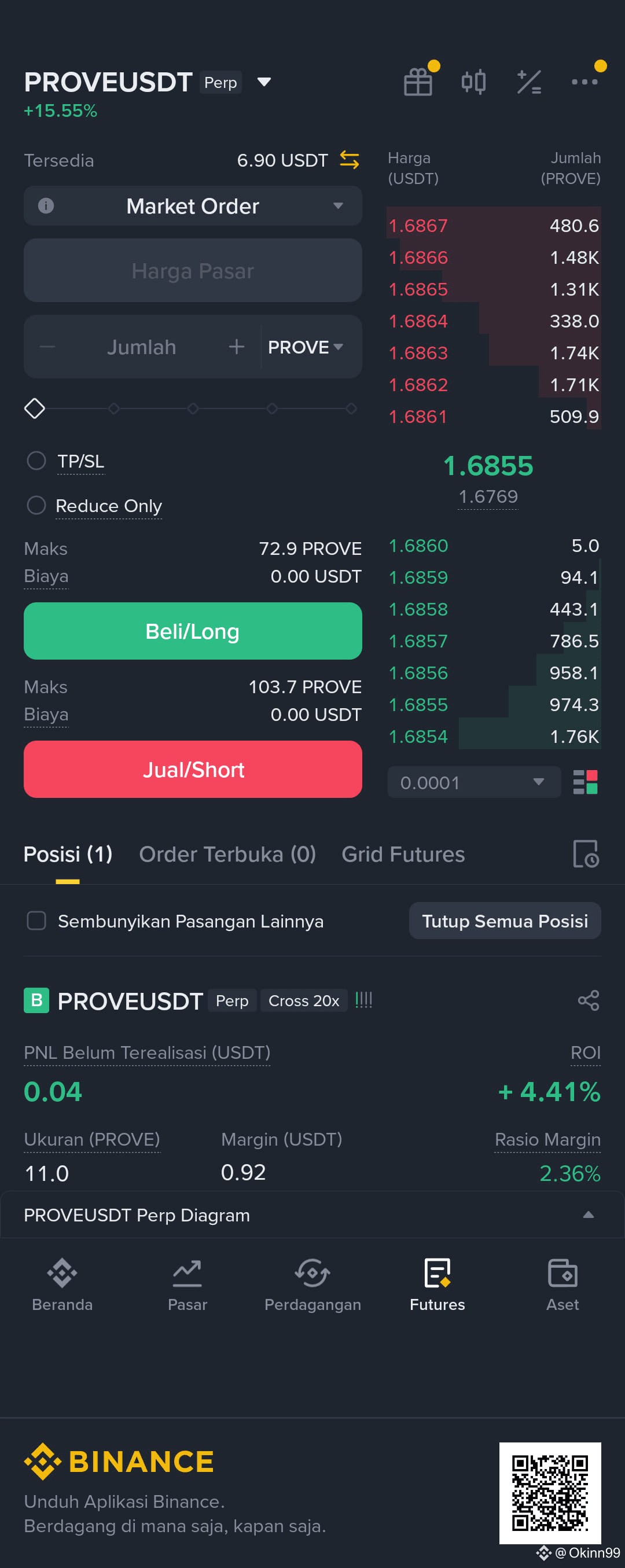The height and width of the screenshot is (1568, 625).
Task: Switch to the Grid Futures tab
Action: tap(403, 854)
